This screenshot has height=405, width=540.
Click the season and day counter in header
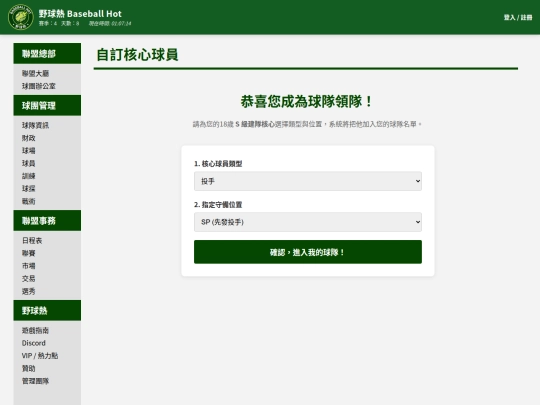(59, 24)
